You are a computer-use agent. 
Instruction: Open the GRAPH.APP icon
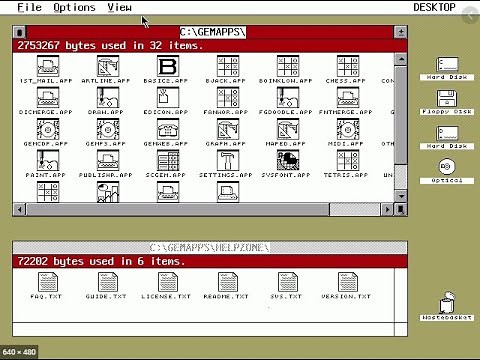point(228,129)
